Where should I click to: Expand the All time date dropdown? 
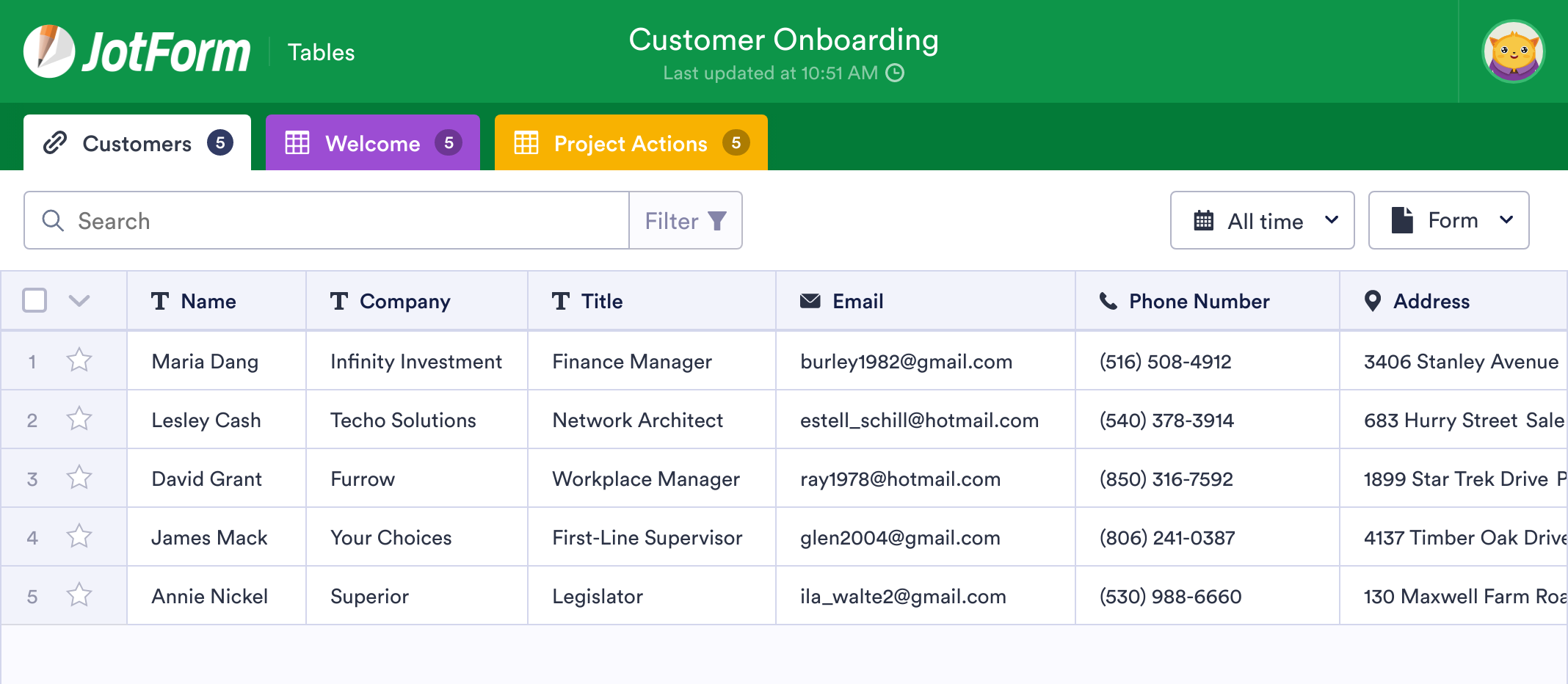1262,221
